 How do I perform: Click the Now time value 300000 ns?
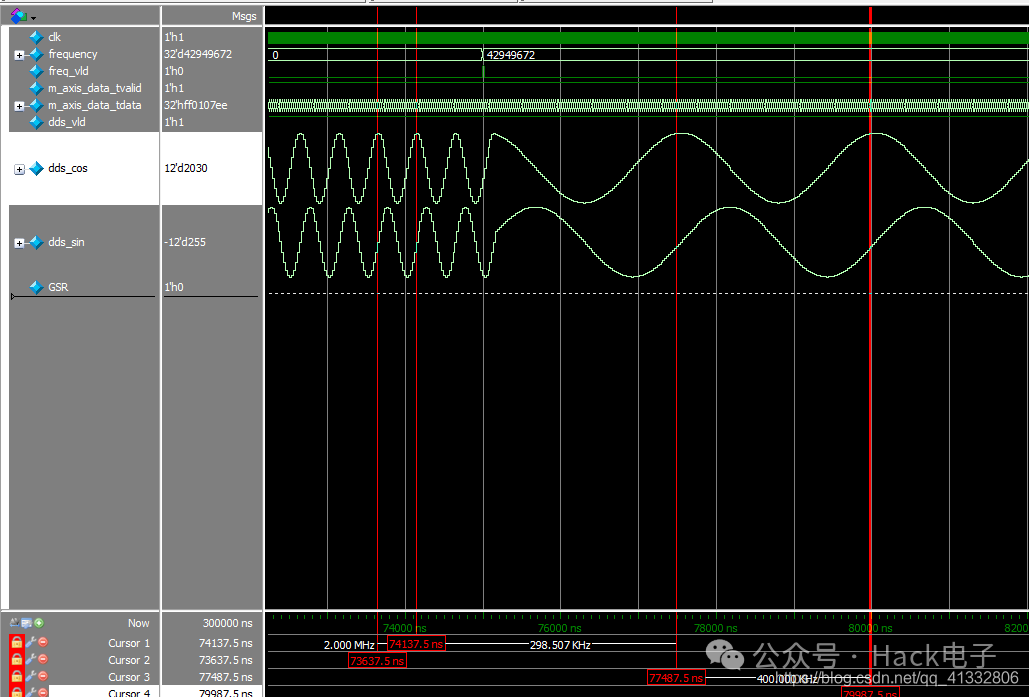227,623
